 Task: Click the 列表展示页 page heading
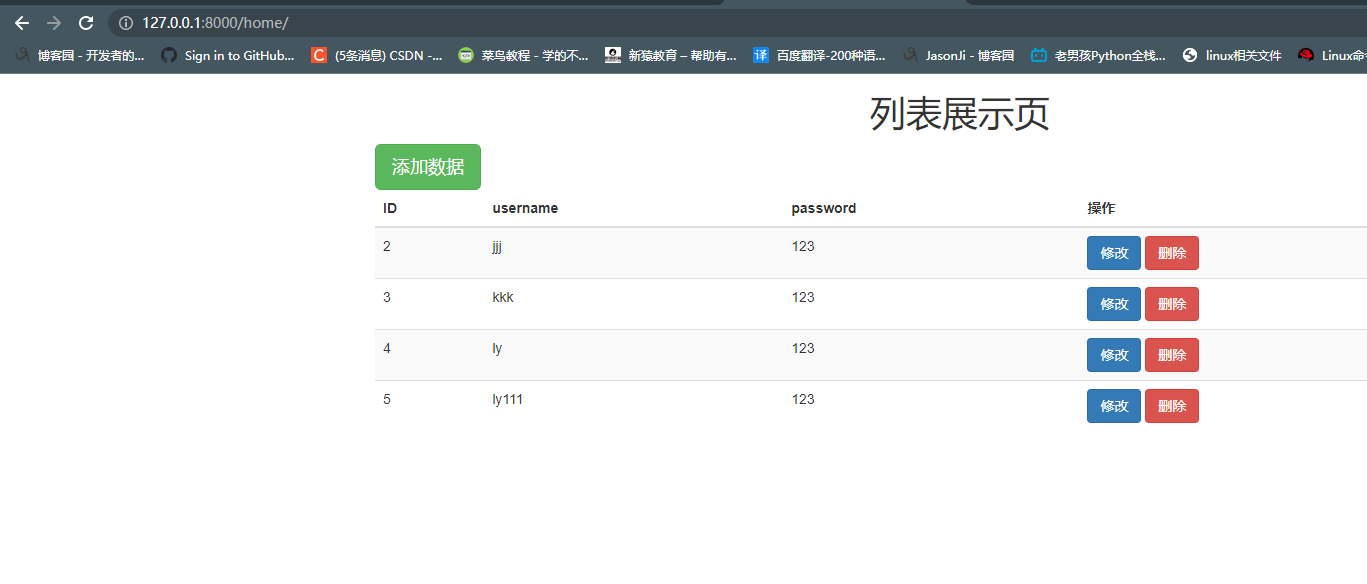(x=960, y=114)
